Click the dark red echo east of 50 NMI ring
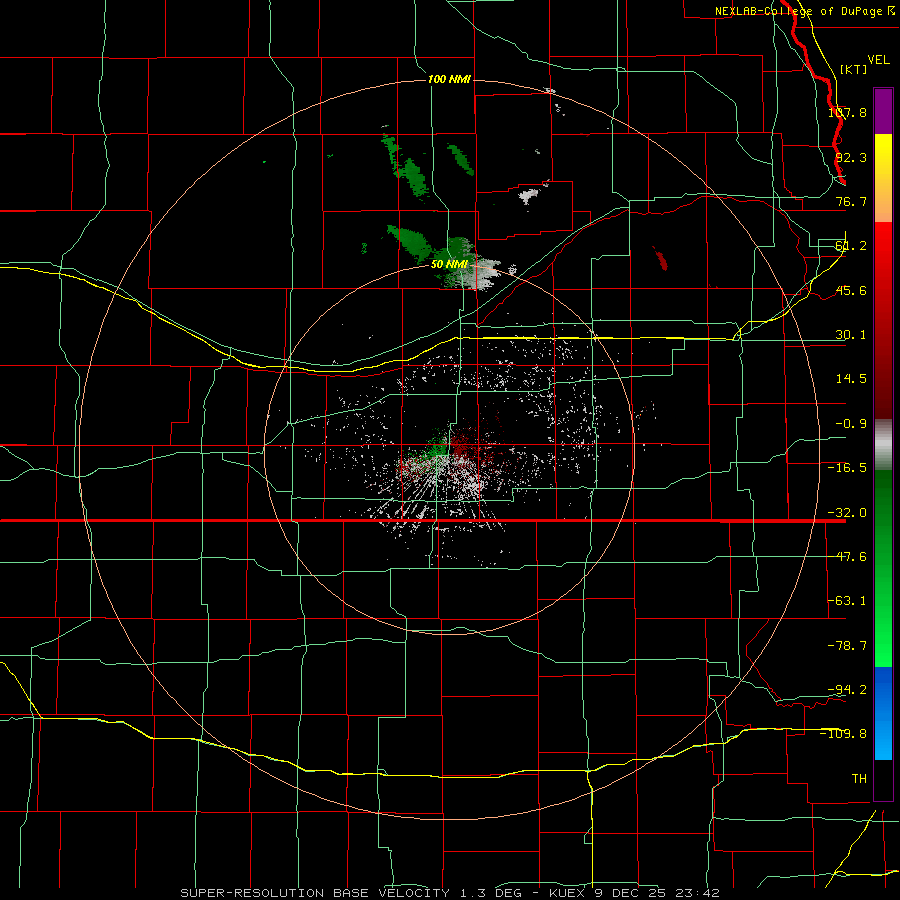Viewport: 900px width, 900px height. (660, 258)
